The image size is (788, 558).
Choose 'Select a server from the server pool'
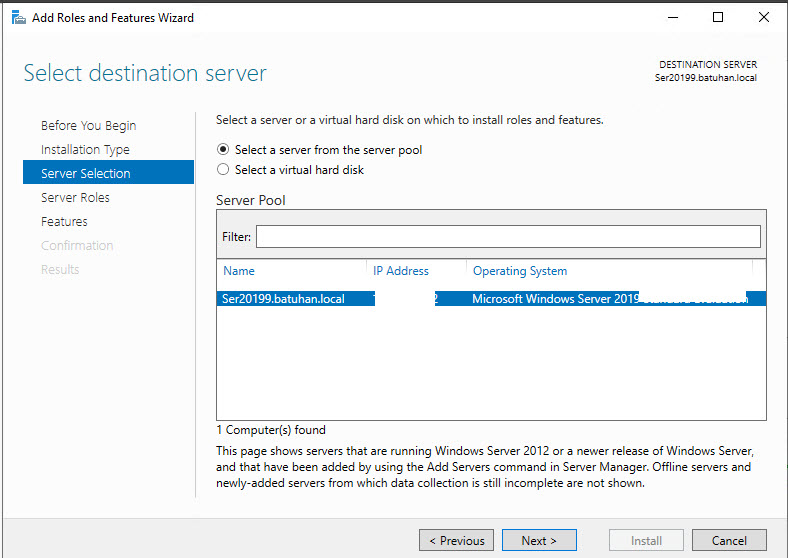[223, 150]
